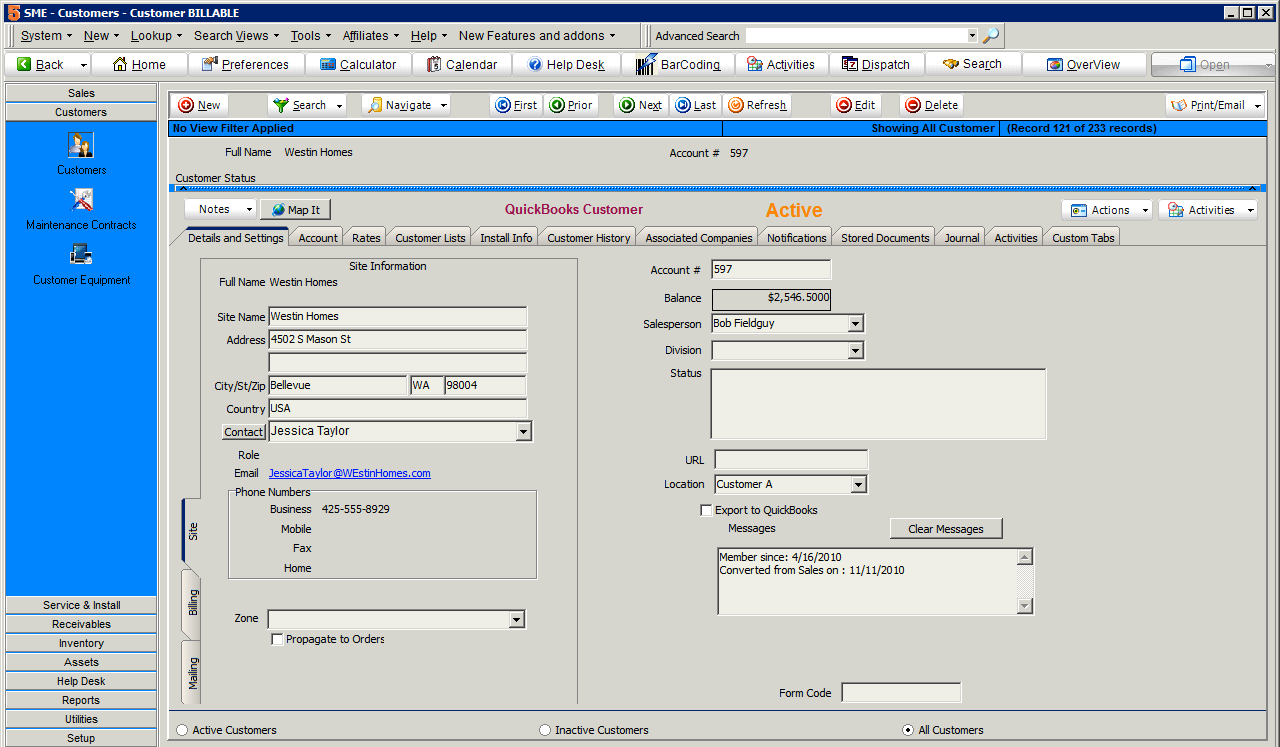Launch the Calculator
1280x747 pixels.
[358, 64]
